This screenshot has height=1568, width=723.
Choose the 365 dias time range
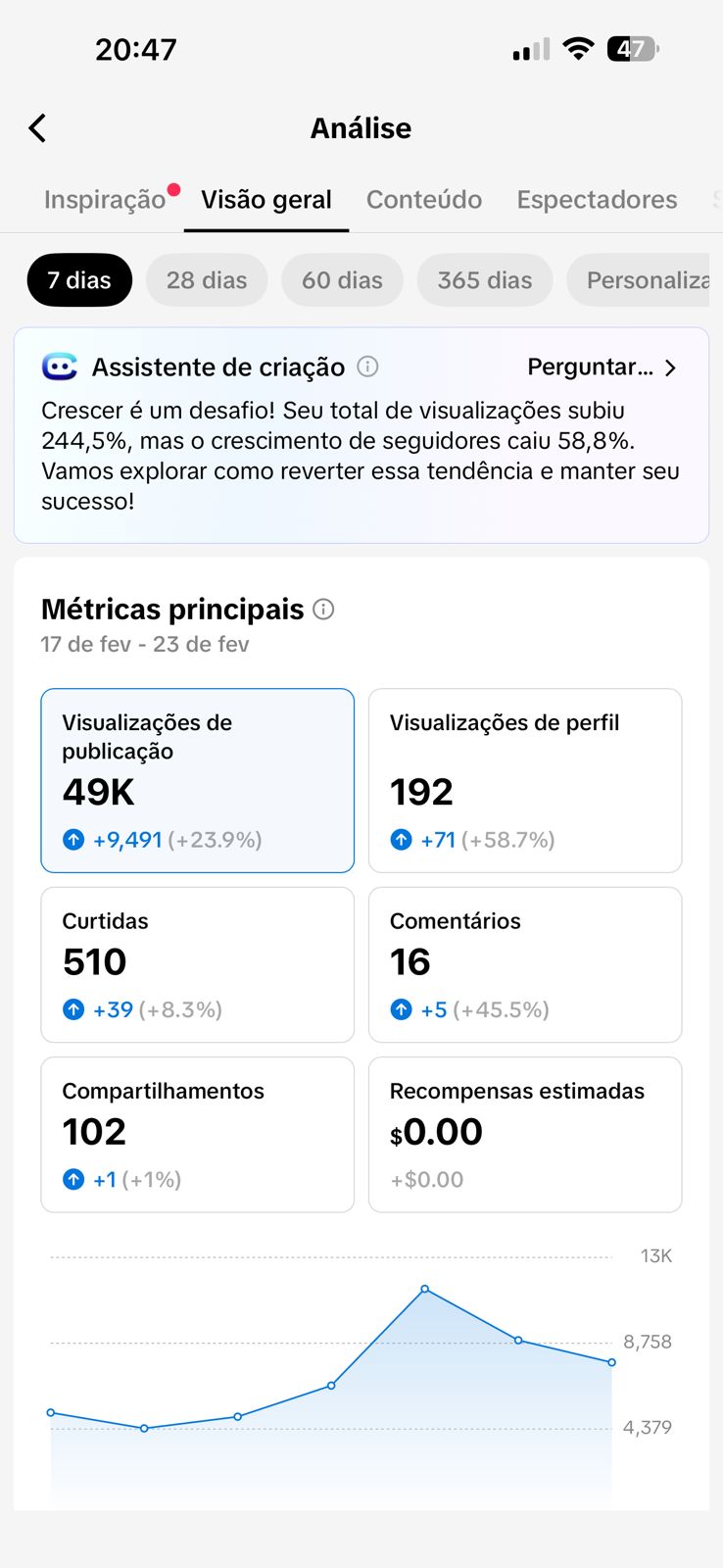(x=485, y=280)
